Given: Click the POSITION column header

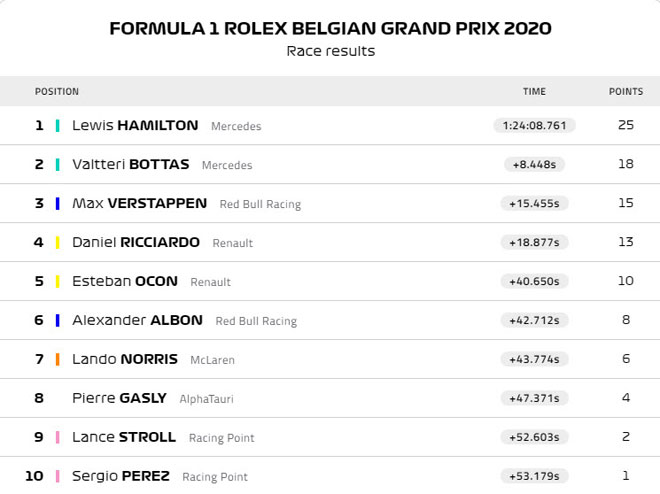Looking at the screenshot, I should point(56,91).
